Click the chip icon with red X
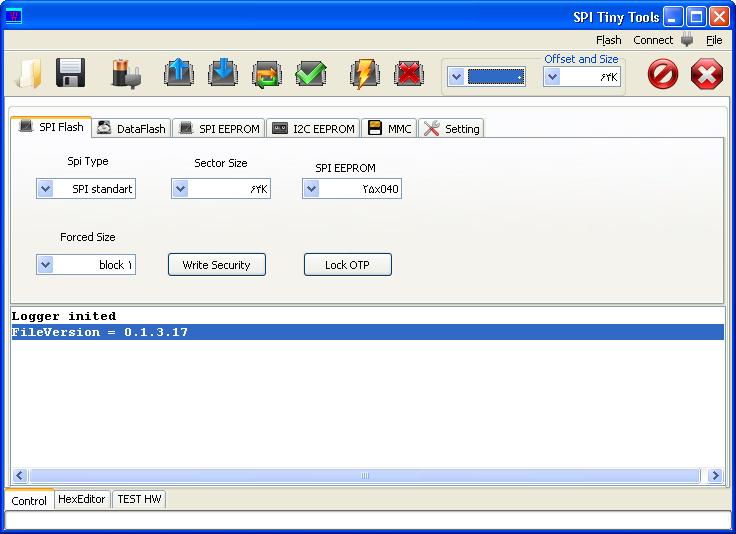Screen dimensions: 736x534 click(x=409, y=74)
